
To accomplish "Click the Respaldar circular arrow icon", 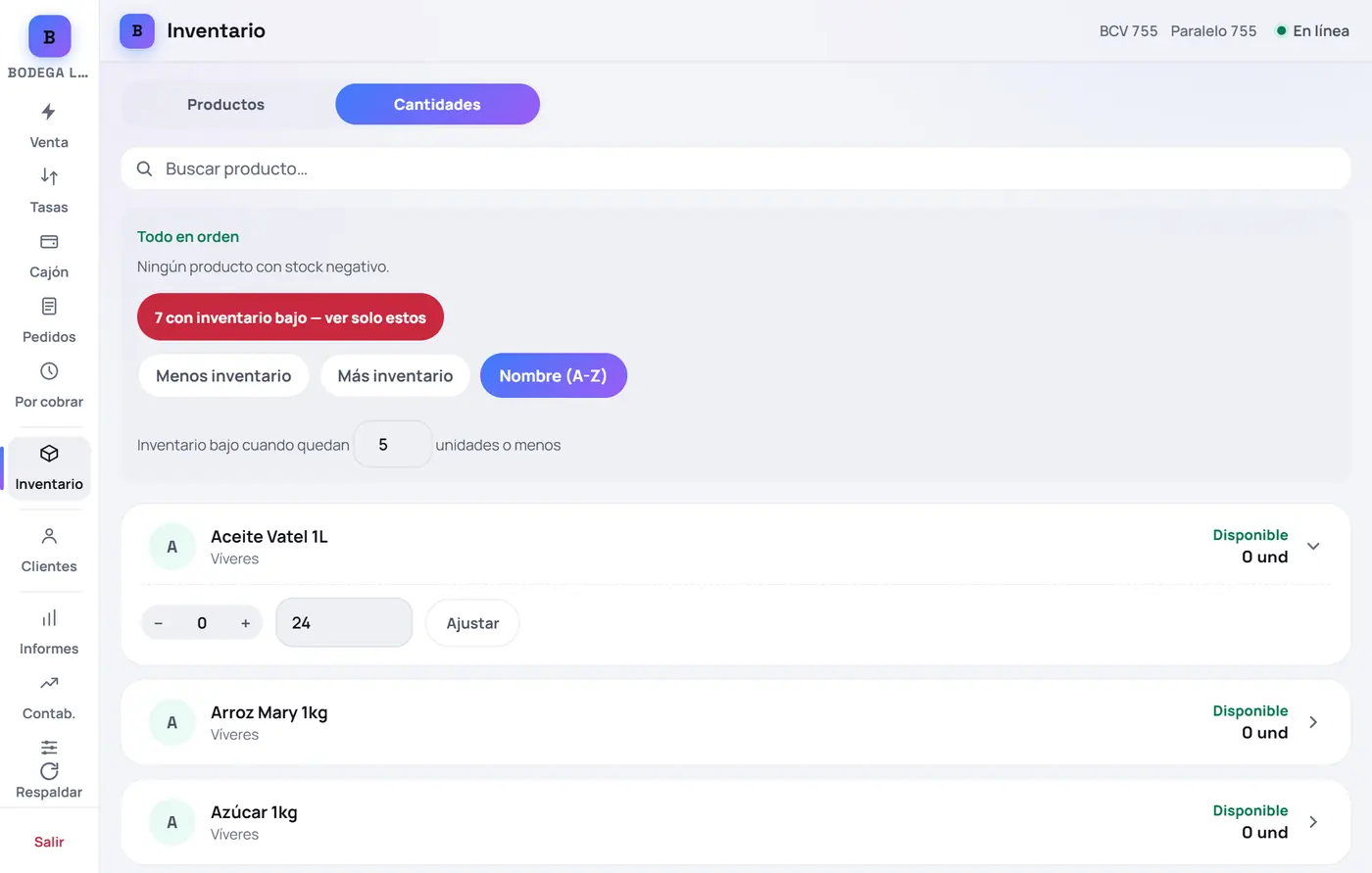I will point(49,771).
